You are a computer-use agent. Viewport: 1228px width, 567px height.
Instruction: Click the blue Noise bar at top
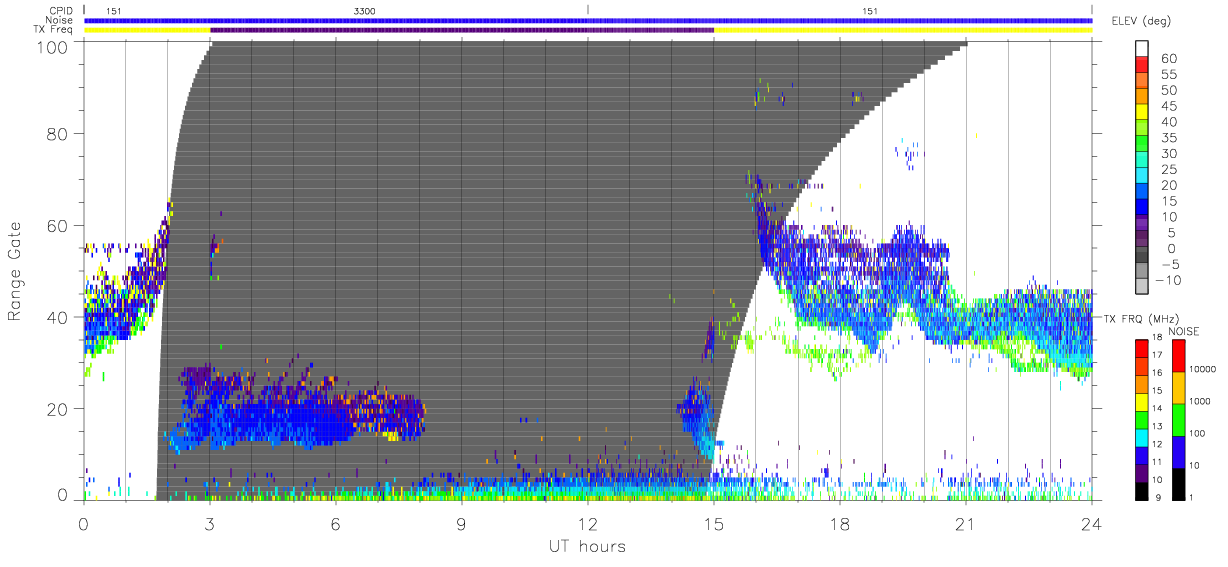coord(588,20)
